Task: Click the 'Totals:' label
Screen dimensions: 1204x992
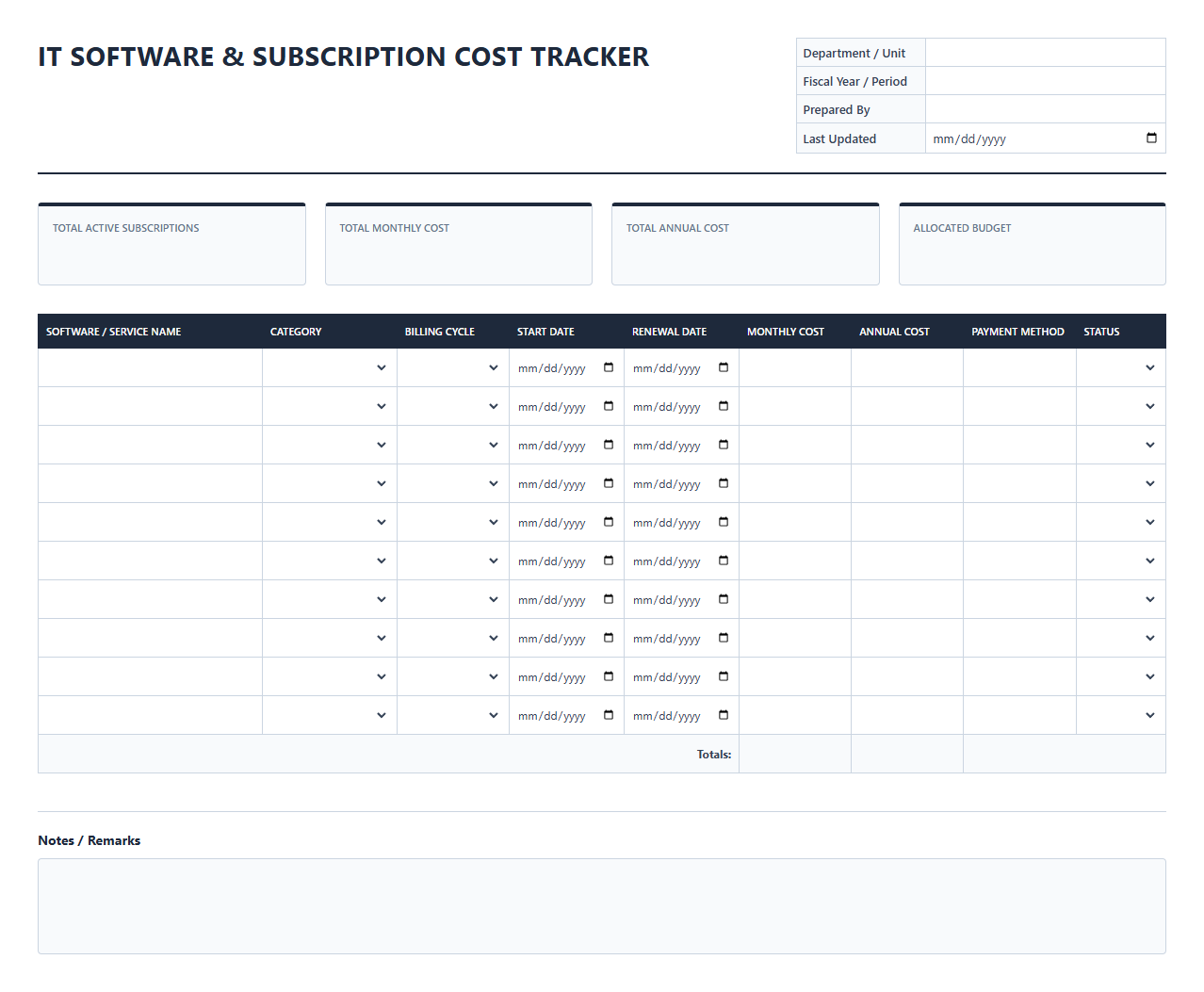Action: tap(714, 755)
